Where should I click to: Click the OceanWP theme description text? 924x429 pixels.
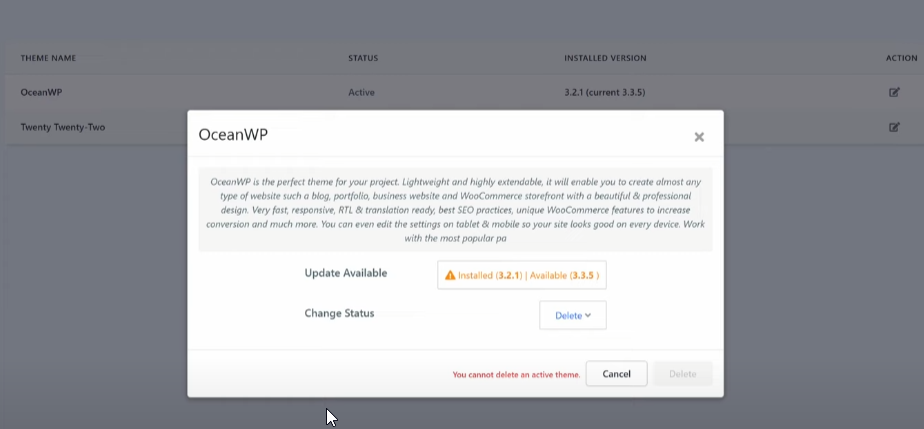(456, 210)
